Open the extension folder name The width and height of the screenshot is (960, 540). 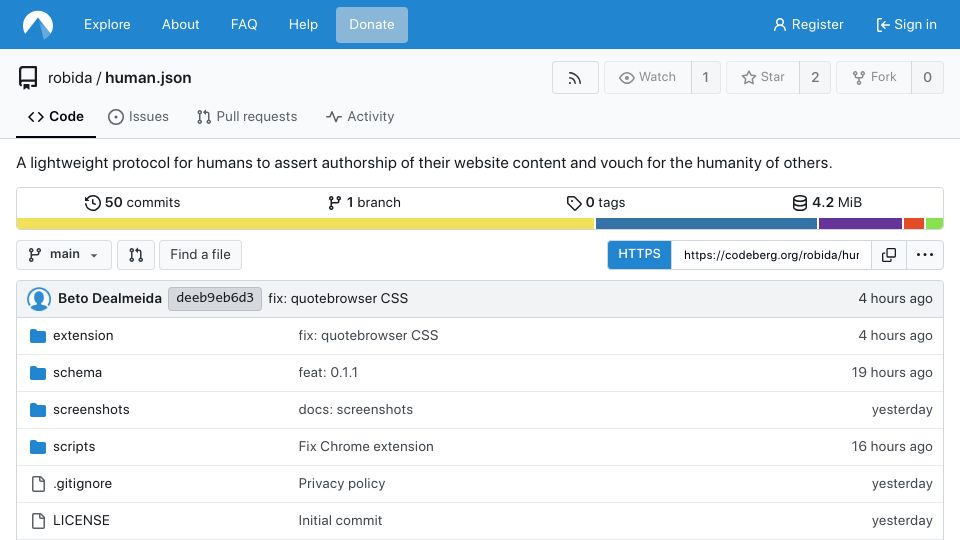tap(83, 336)
